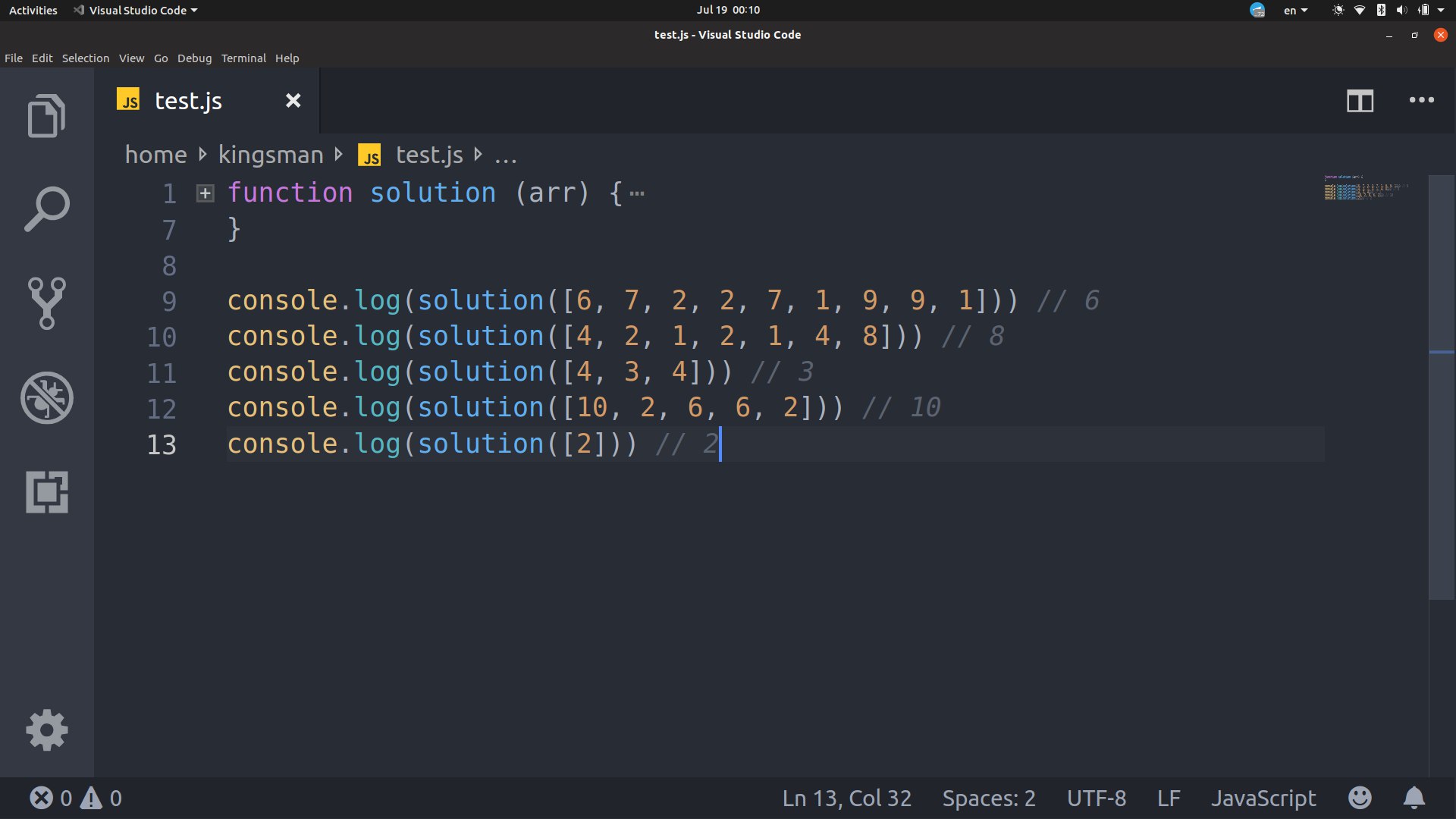Open the More Actions ellipsis menu
The height and width of the screenshot is (819, 1456).
1421,100
